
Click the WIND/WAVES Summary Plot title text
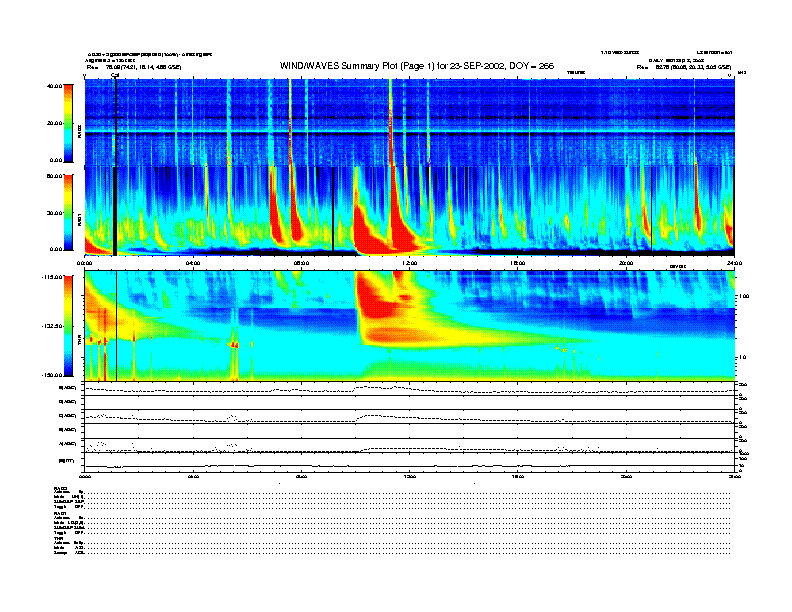417,66
